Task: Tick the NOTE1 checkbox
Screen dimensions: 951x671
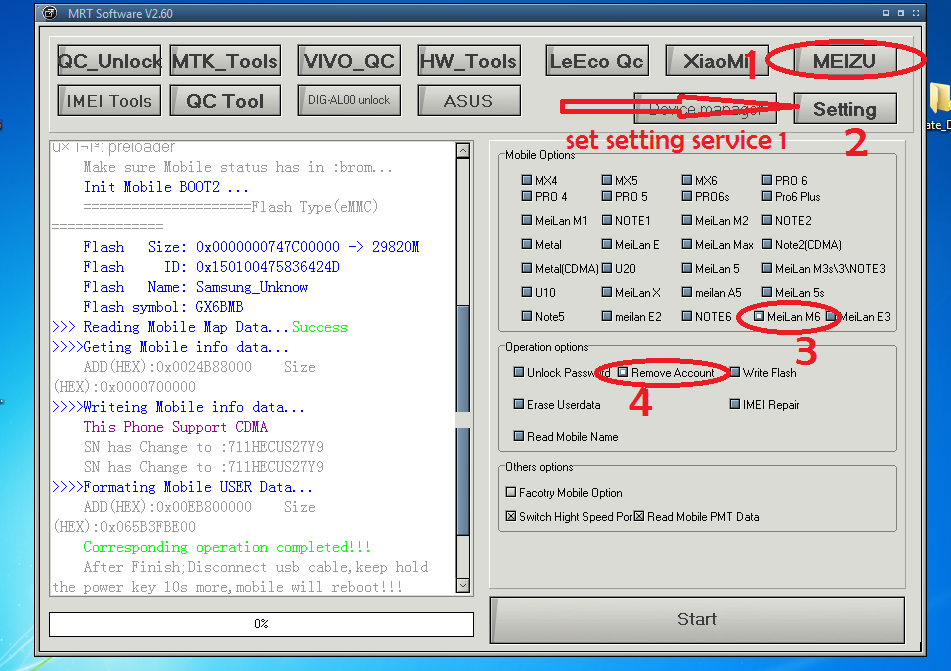Action: pyautogui.click(x=607, y=220)
